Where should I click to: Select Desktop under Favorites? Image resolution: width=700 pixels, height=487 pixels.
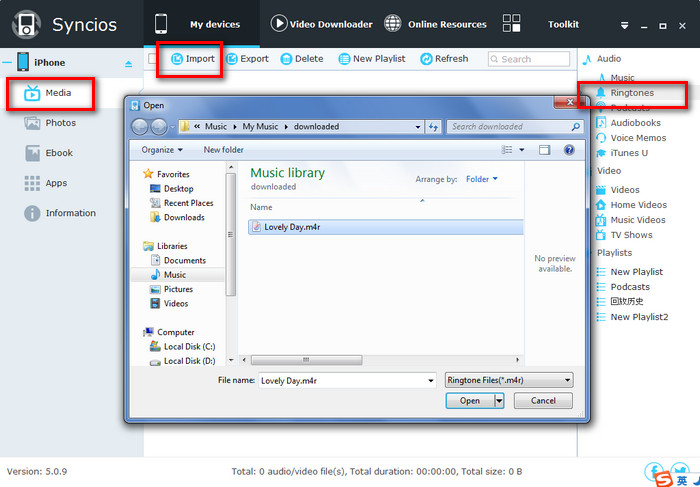pyautogui.click(x=179, y=188)
